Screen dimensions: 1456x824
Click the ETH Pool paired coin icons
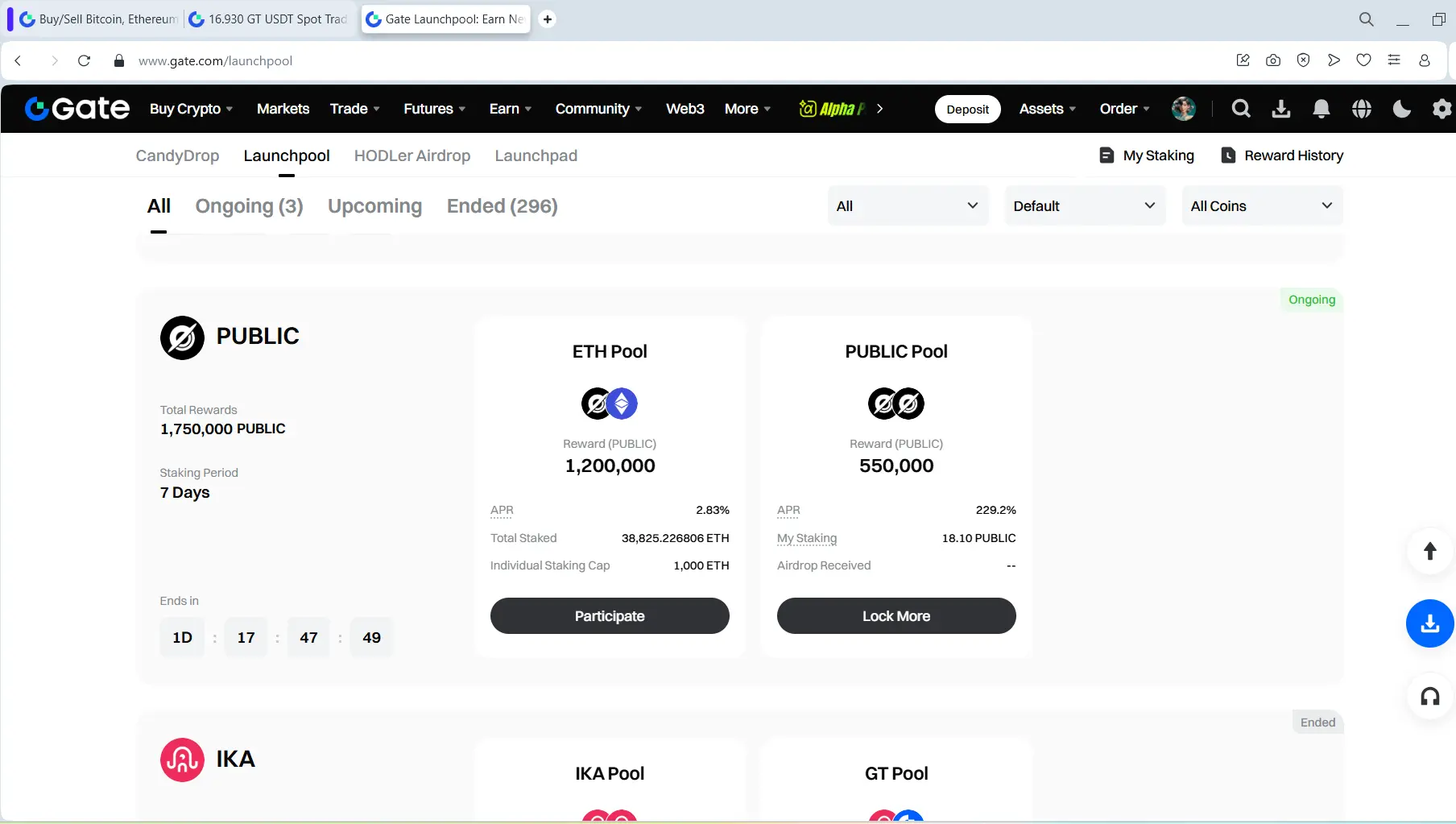[x=610, y=404]
